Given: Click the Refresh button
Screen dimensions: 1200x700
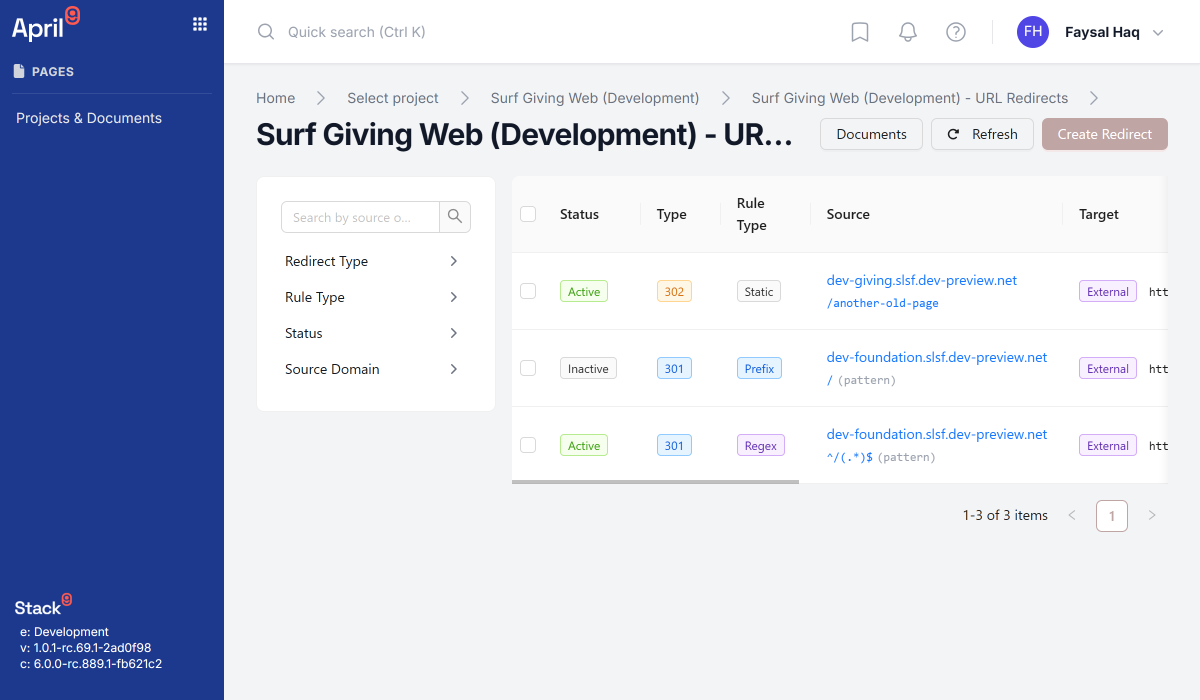Looking at the screenshot, I should pyautogui.click(x=982, y=134).
